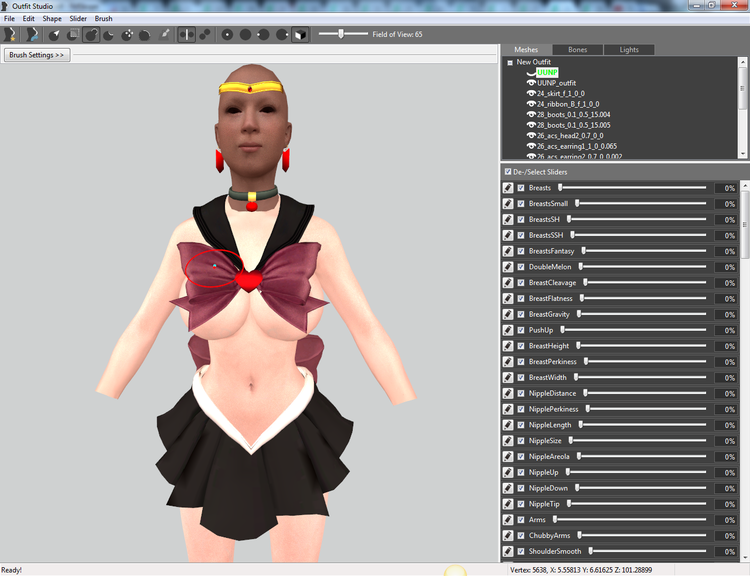This screenshot has height=576, width=750.
Task: Click edit pencil icon for ShoulderSmooth slider
Action: coord(508,551)
